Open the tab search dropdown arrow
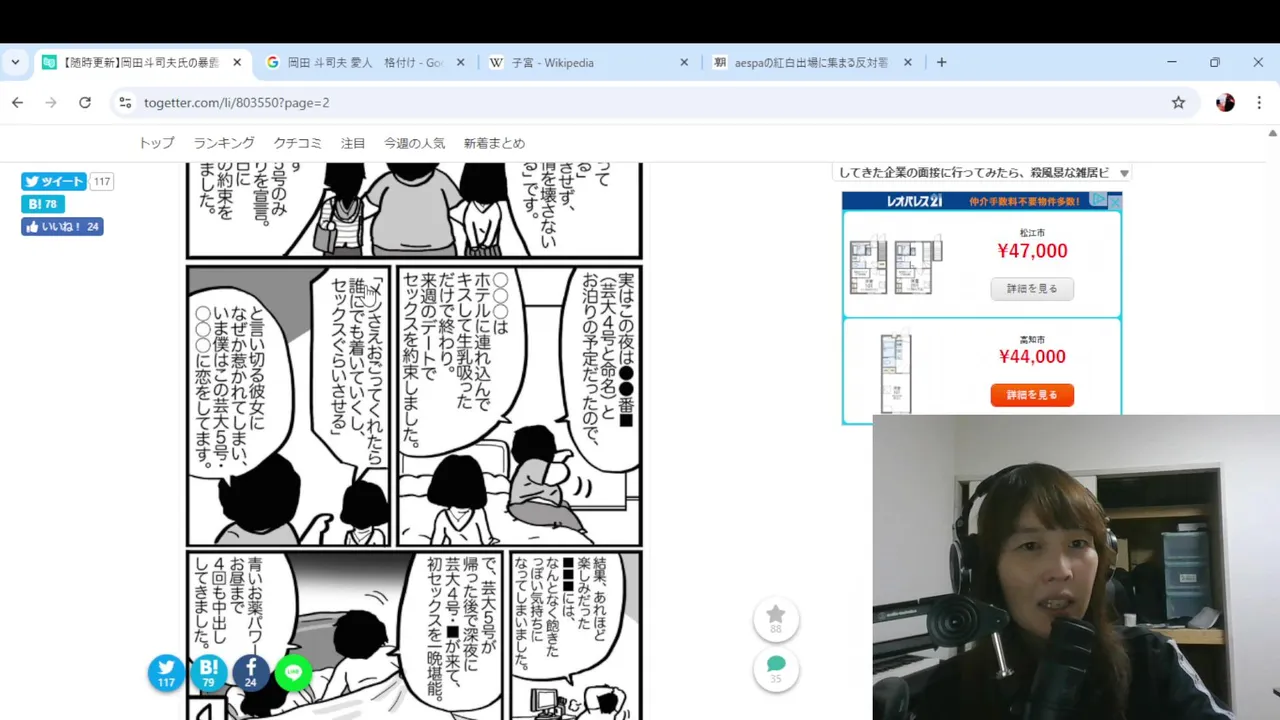1280x720 pixels. coord(15,62)
